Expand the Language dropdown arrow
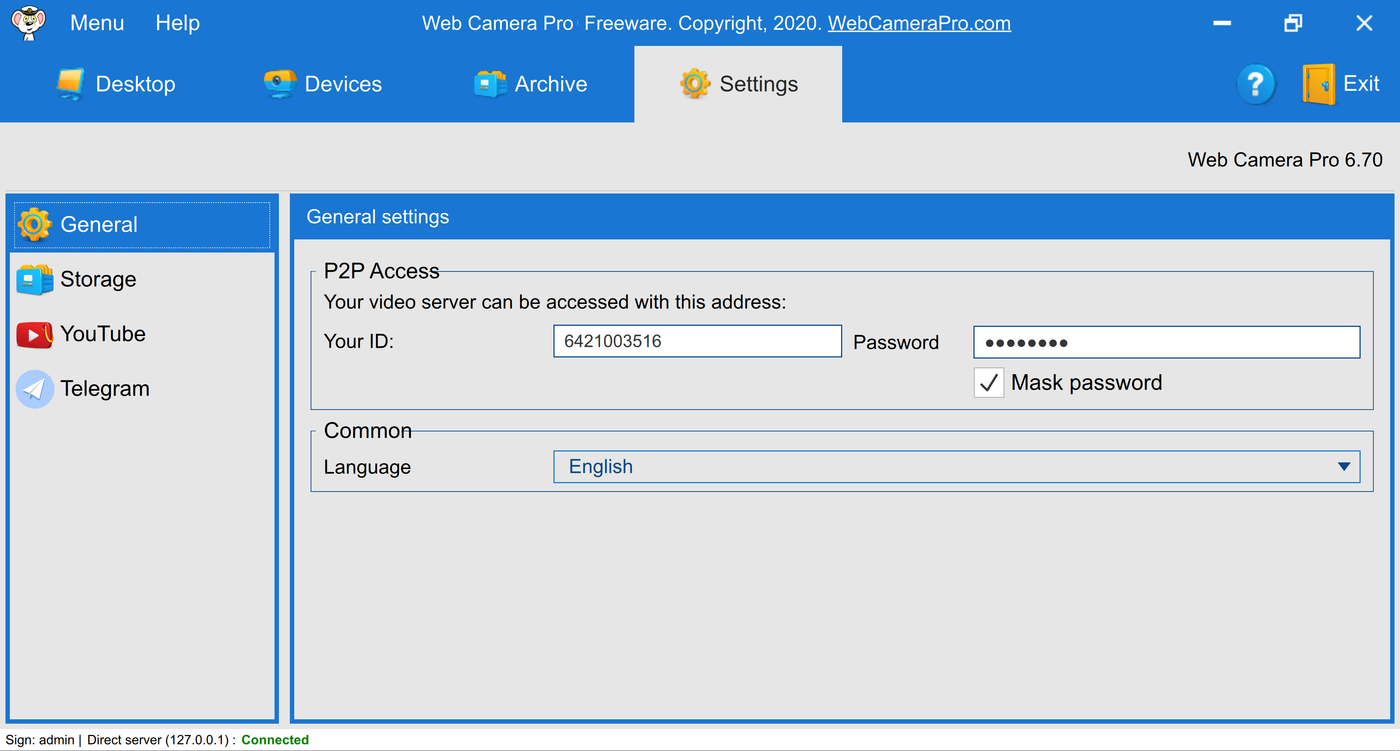This screenshot has width=1400, height=751. coord(1343,467)
